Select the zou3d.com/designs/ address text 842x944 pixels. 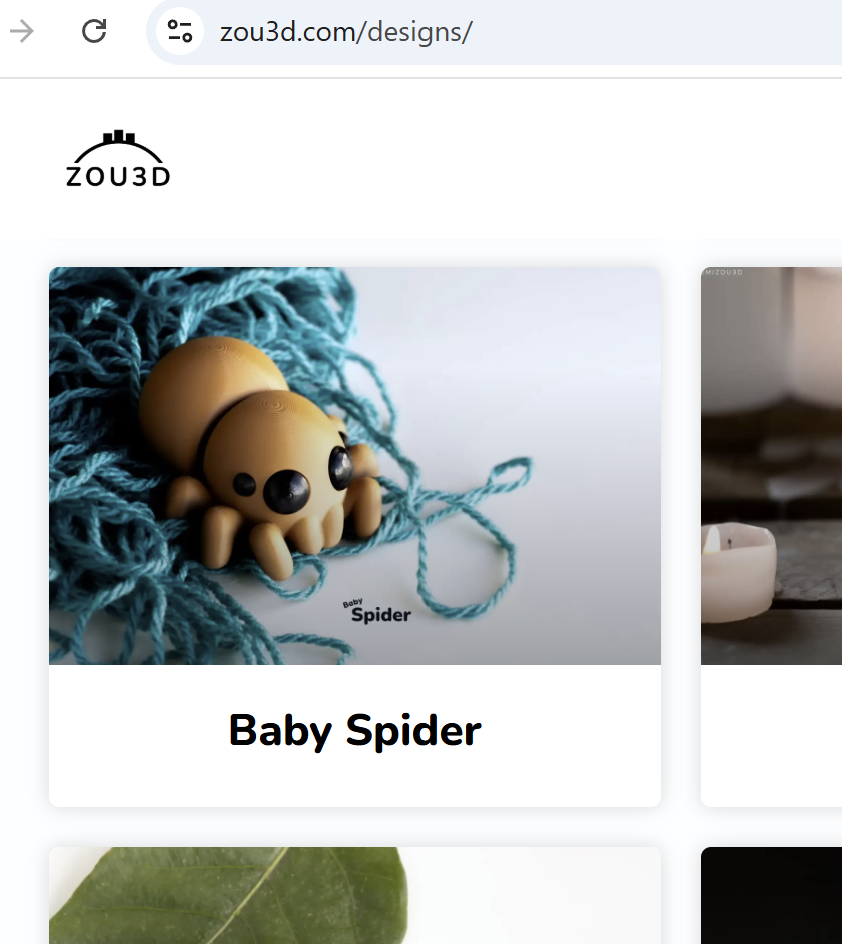346,32
